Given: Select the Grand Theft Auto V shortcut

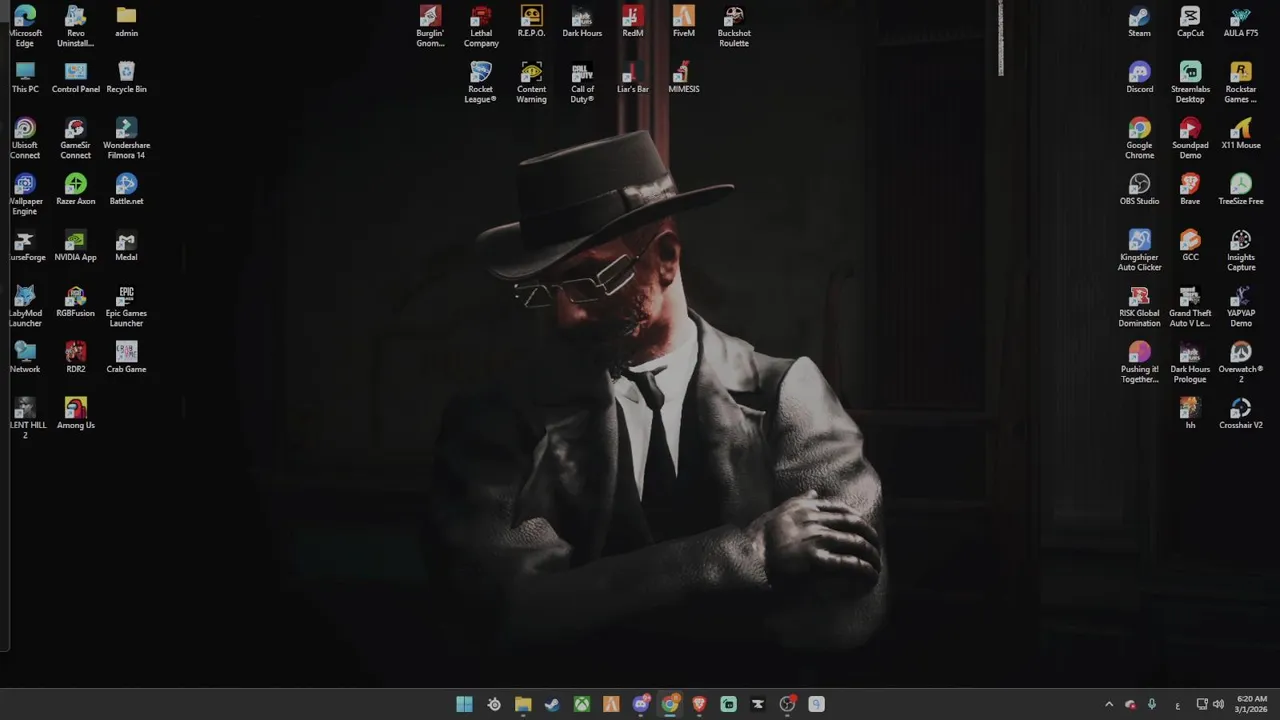Looking at the screenshot, I should point(1190,307).
